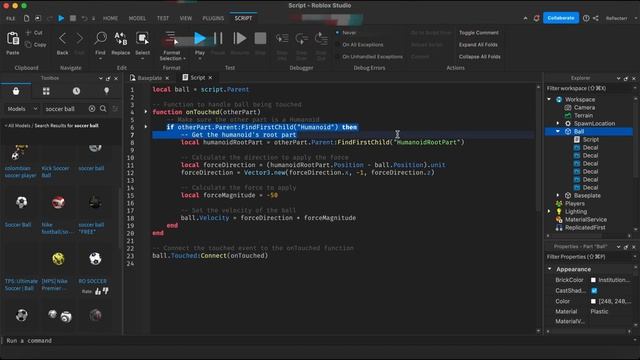Click the quick access blue Play icon
The height and width of the screenshot is (360, 640).
pyautogui.click(x=61, y=18)
